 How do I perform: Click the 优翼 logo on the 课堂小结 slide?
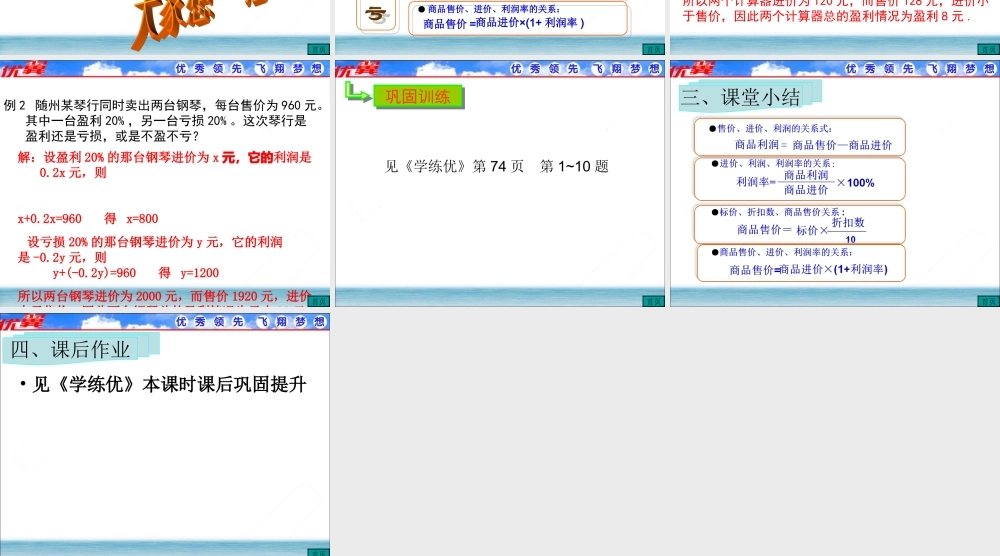[x=692, y=69]
